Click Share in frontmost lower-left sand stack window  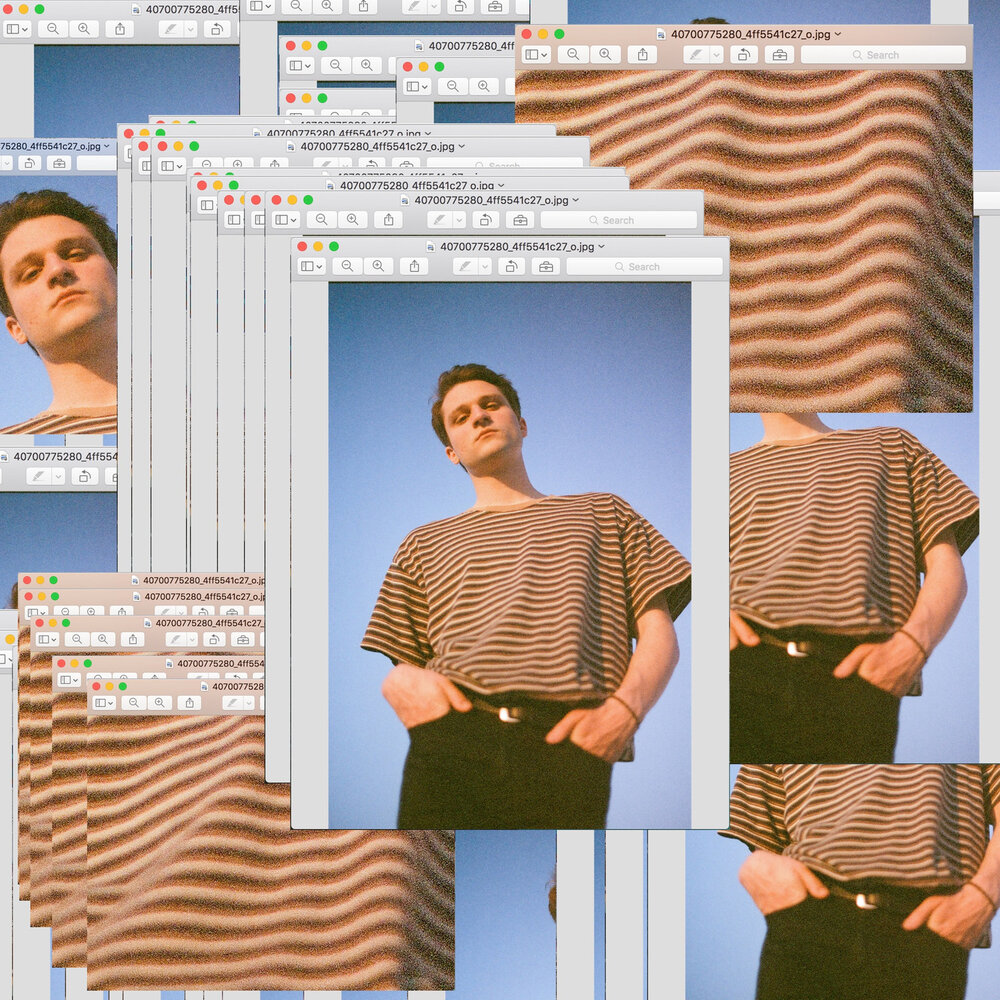(x=189, y=703)
